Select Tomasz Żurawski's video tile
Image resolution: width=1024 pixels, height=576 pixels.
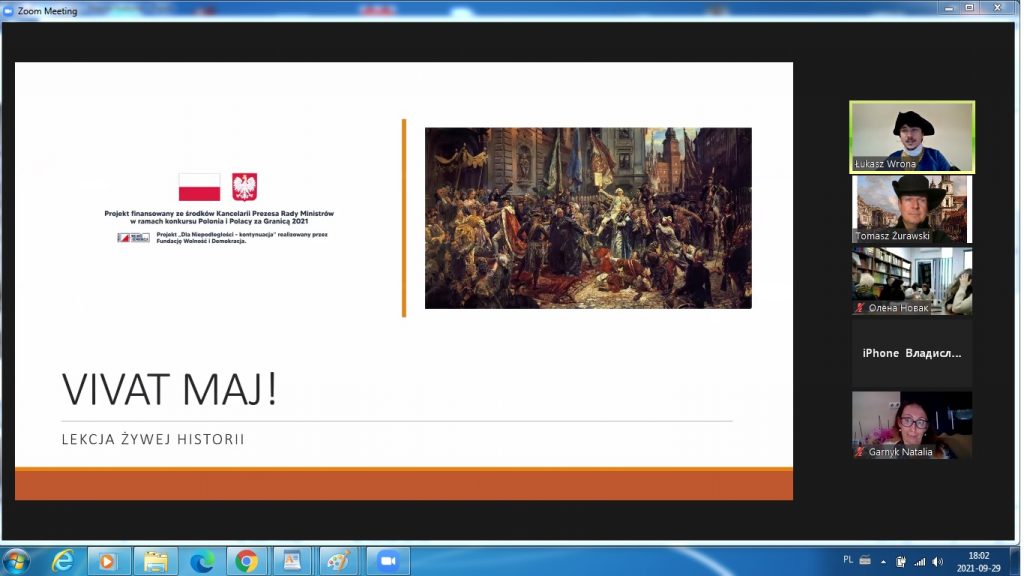(911, 209)
